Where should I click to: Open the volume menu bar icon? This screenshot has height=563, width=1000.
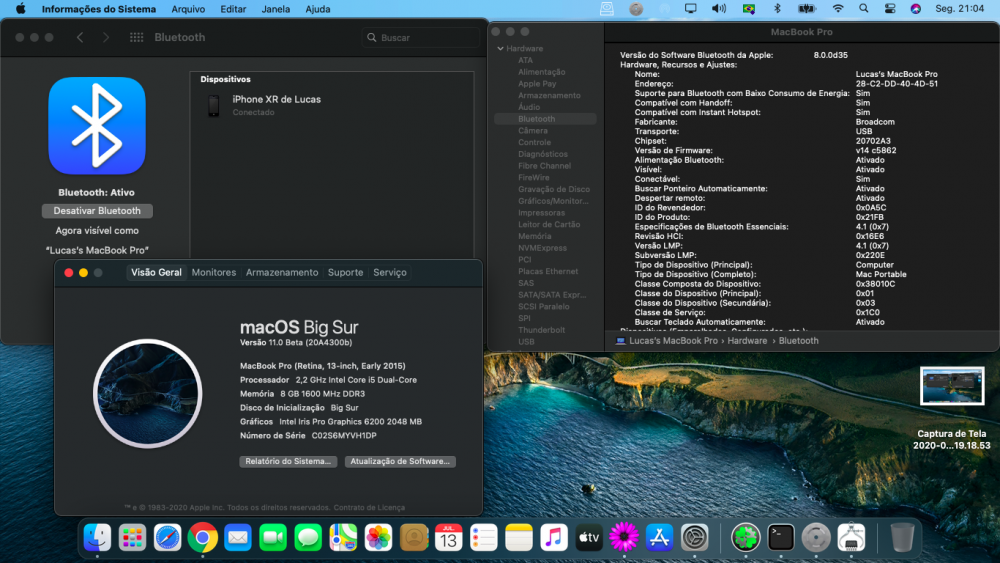[x=719, y=9]
